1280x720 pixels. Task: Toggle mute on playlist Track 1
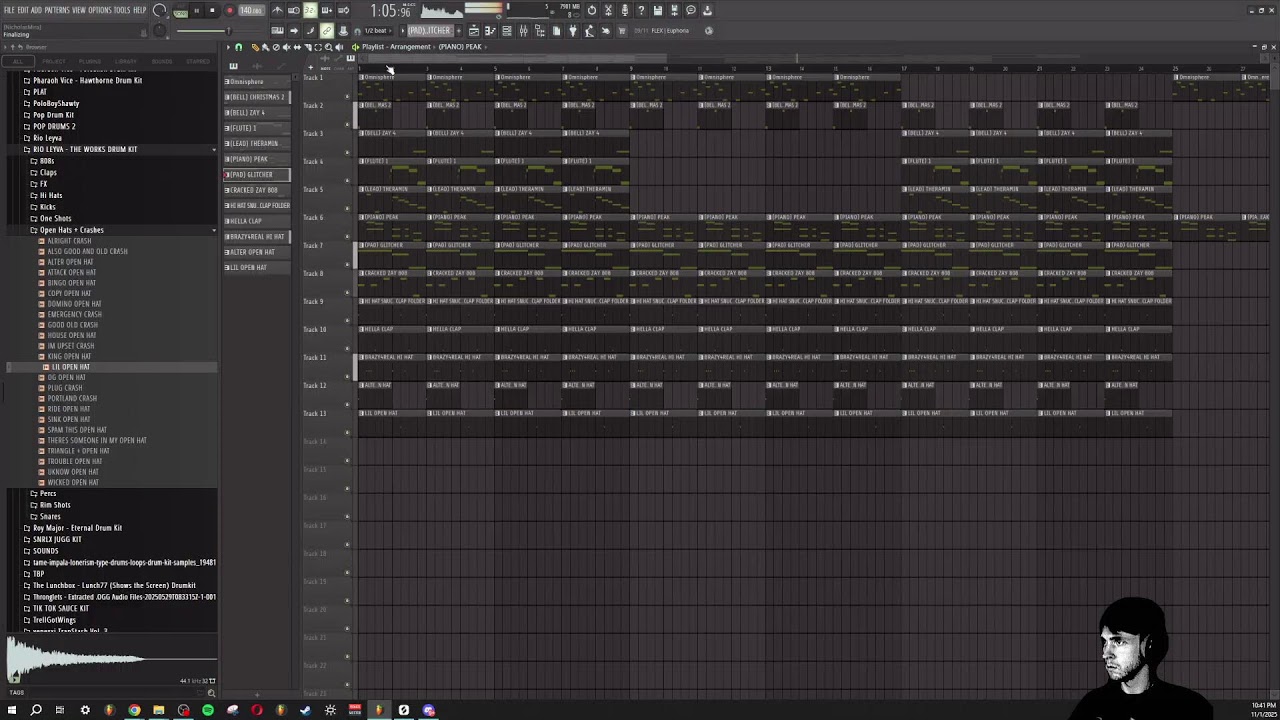pos(347,97)
